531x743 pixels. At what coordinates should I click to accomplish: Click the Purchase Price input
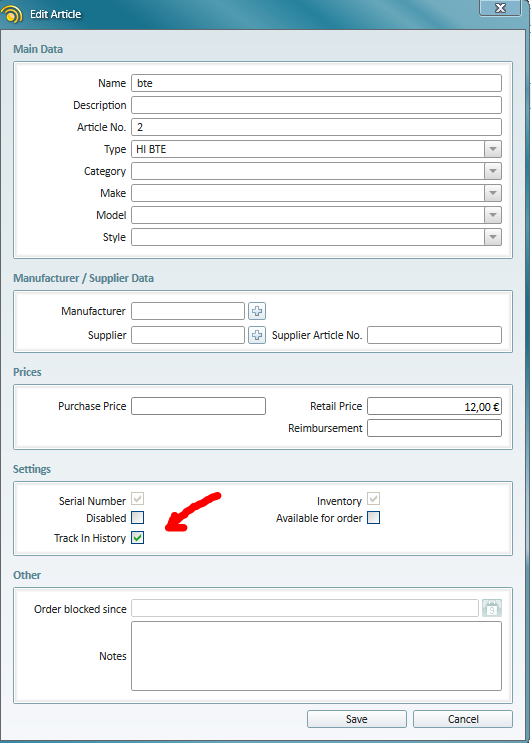(198, 406)
